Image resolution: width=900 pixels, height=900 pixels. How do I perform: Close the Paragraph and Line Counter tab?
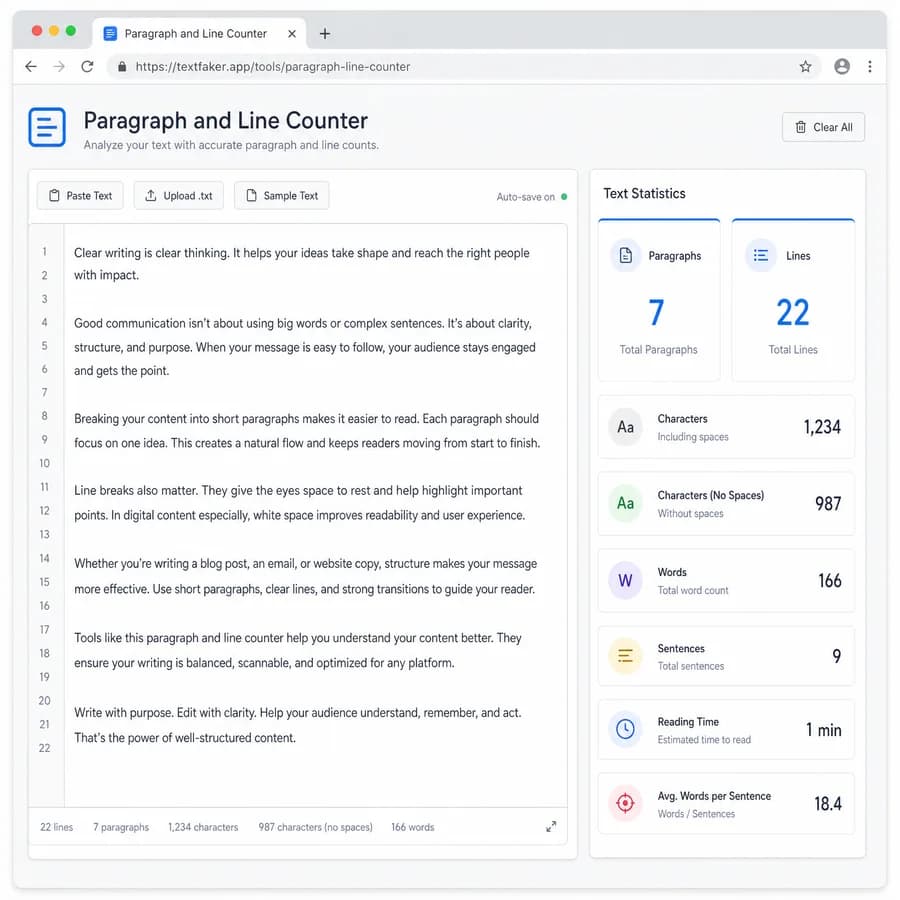(292, 34)
